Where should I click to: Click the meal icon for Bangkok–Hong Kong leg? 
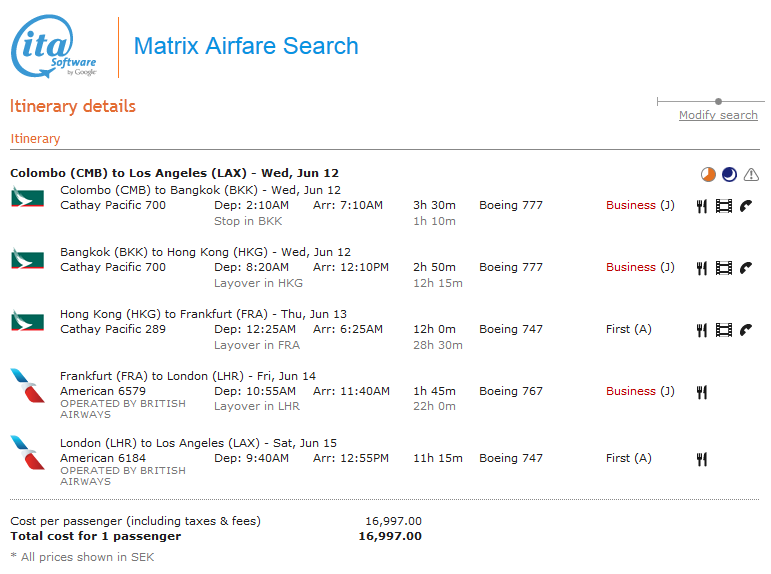pos(702,268)
